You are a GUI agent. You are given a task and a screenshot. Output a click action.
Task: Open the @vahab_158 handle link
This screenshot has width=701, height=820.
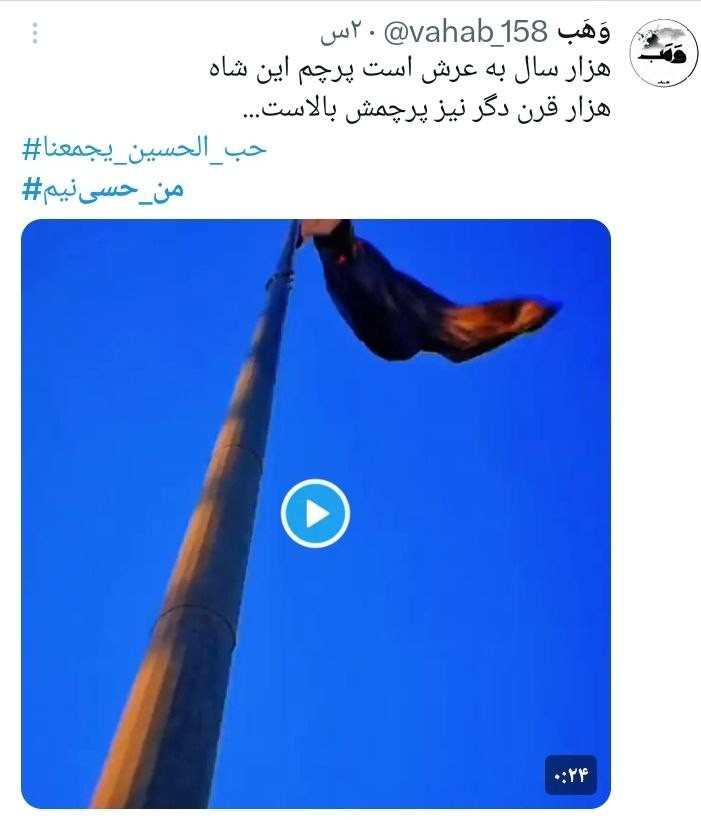pos(466,33)
